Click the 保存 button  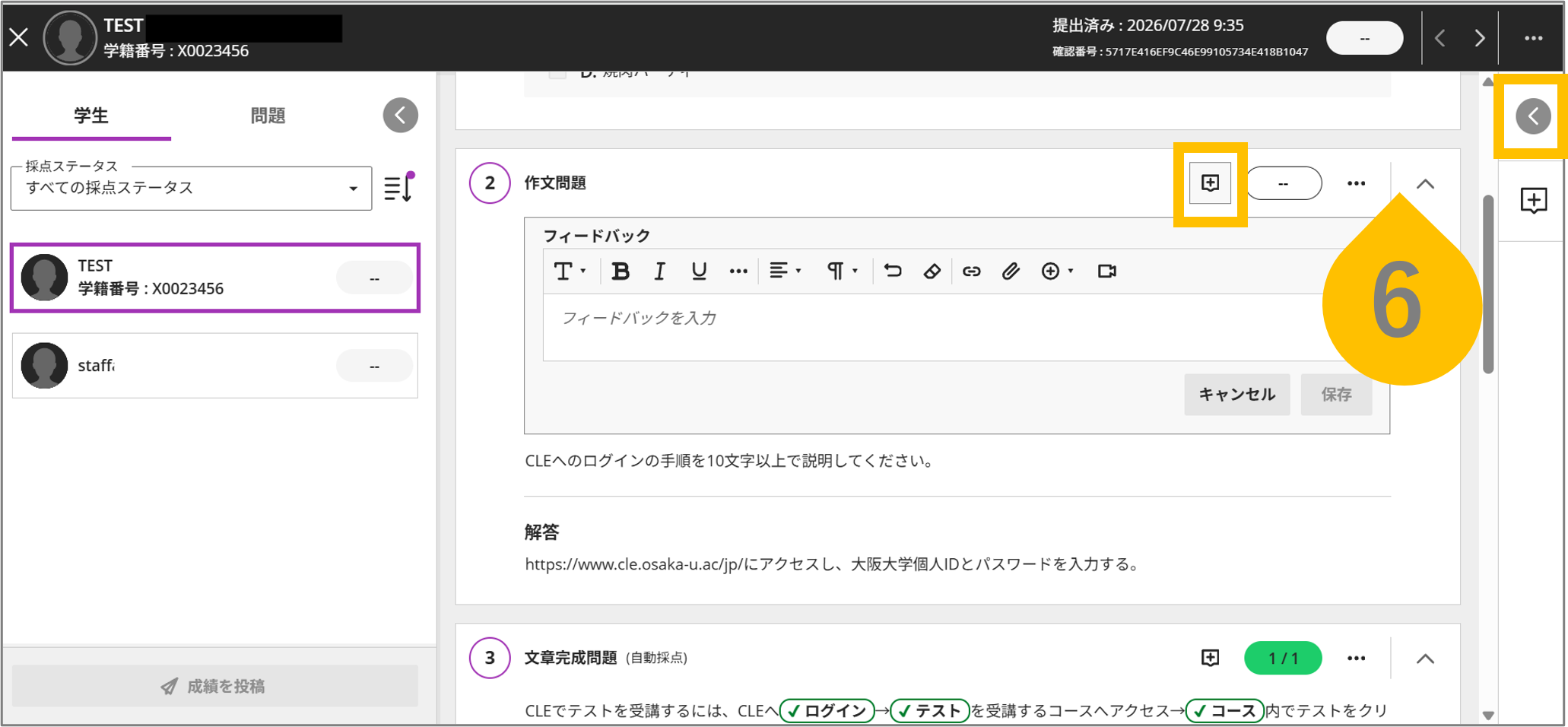pos(1336,394)
